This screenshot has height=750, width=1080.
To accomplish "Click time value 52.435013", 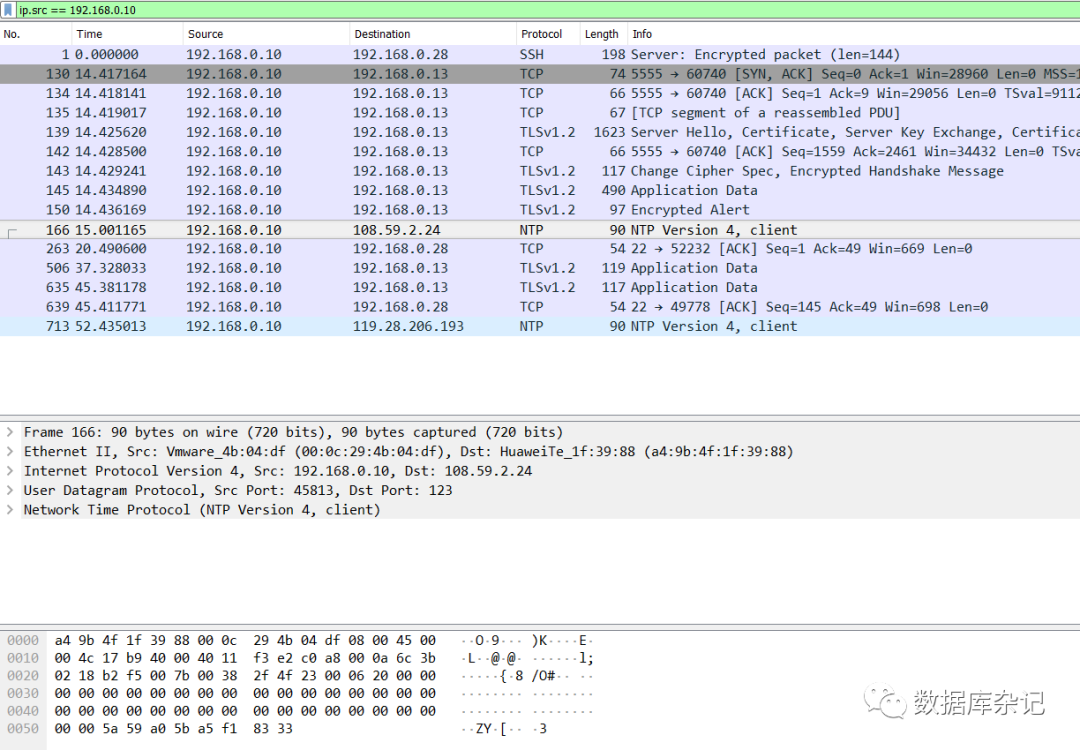I will 110,326.
